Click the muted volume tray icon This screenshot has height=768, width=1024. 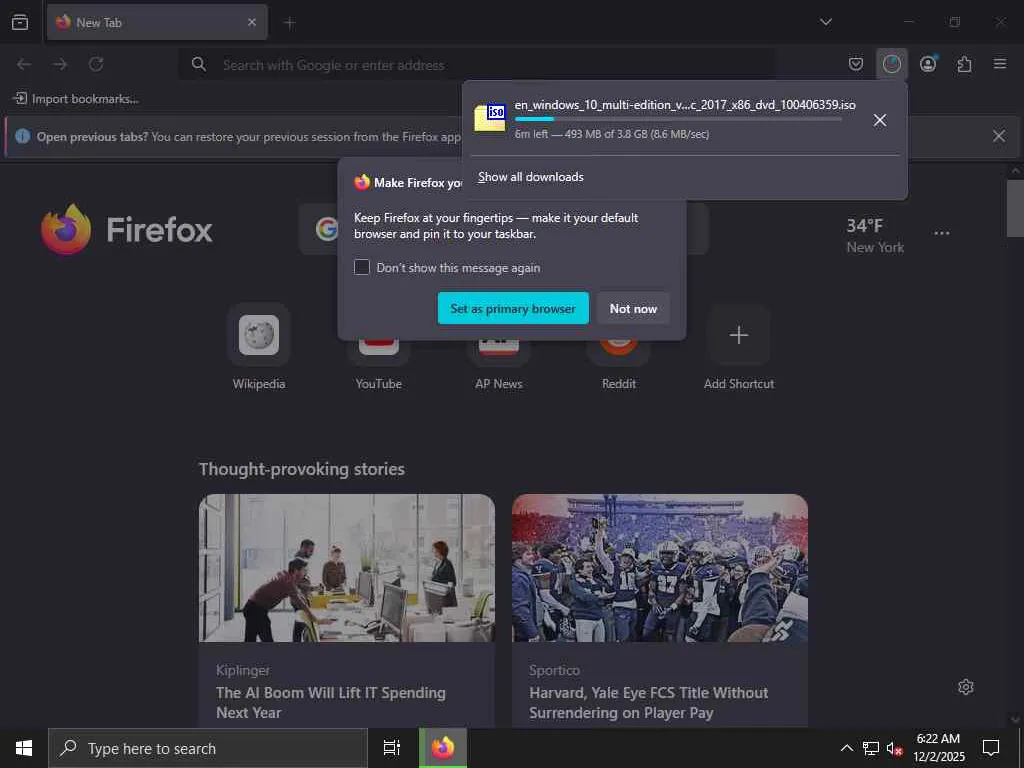[894, 748]
